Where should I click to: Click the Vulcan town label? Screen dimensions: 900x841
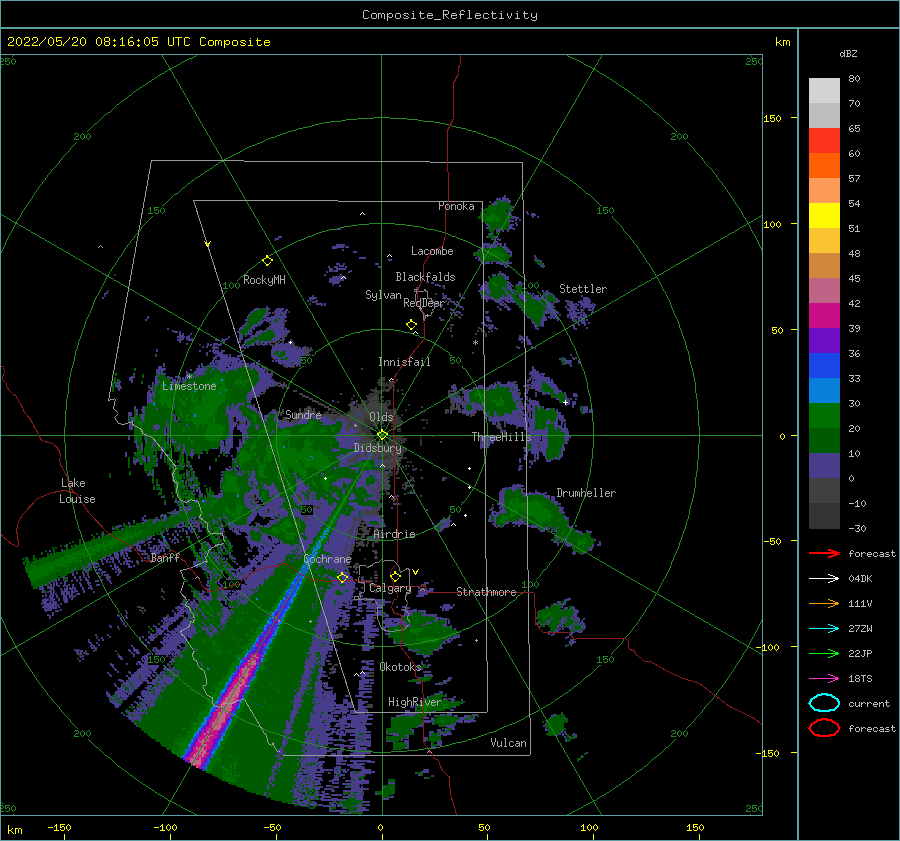tap(508, 743)
